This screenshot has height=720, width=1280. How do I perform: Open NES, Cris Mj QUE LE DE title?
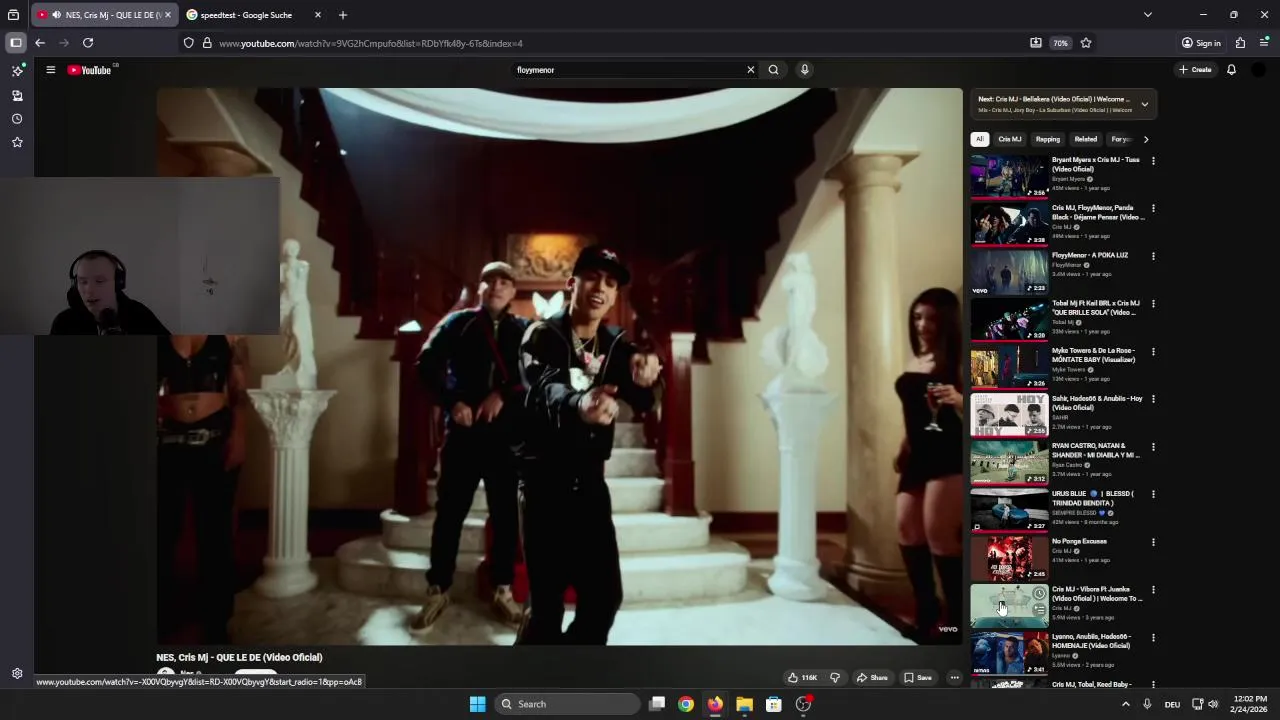[239, 657]
